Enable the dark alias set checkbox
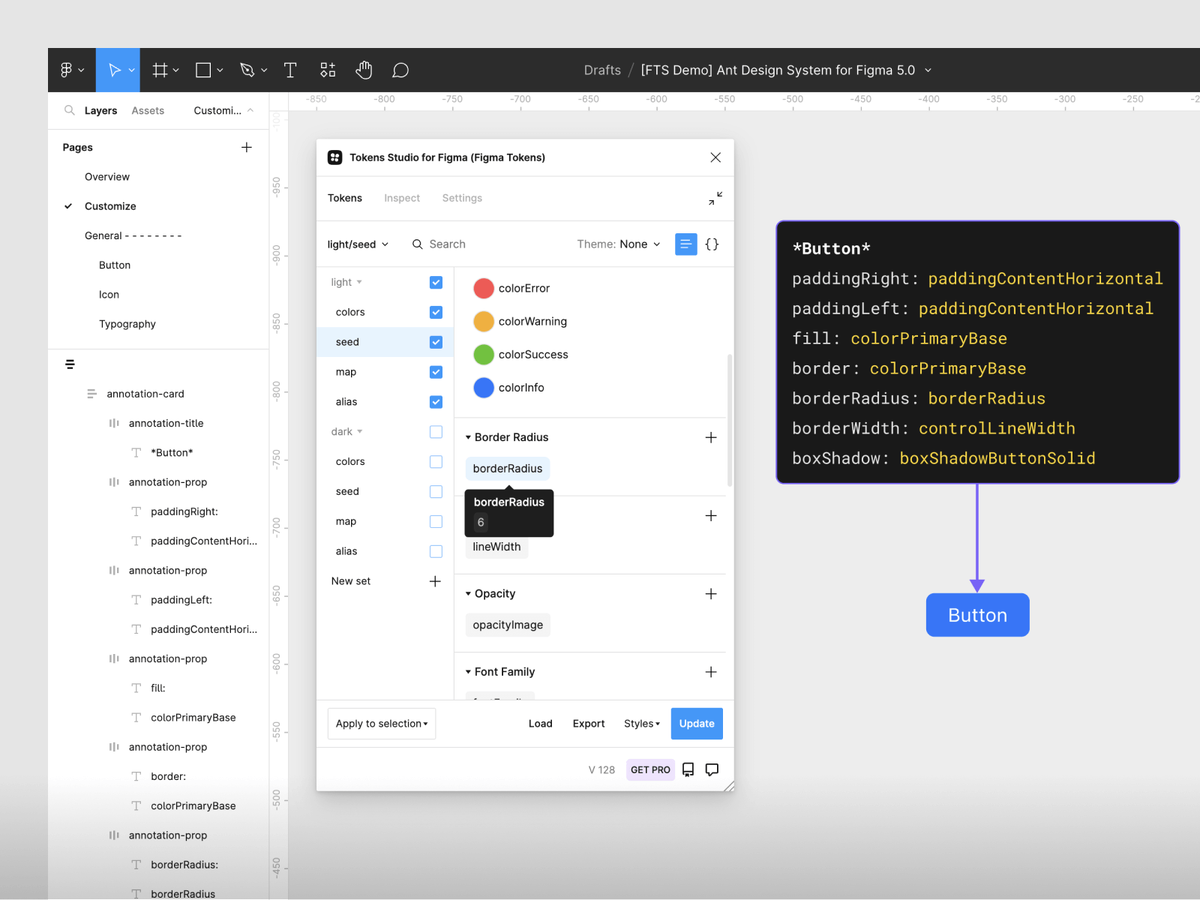 pyautogui.click(x=436, y=551)
